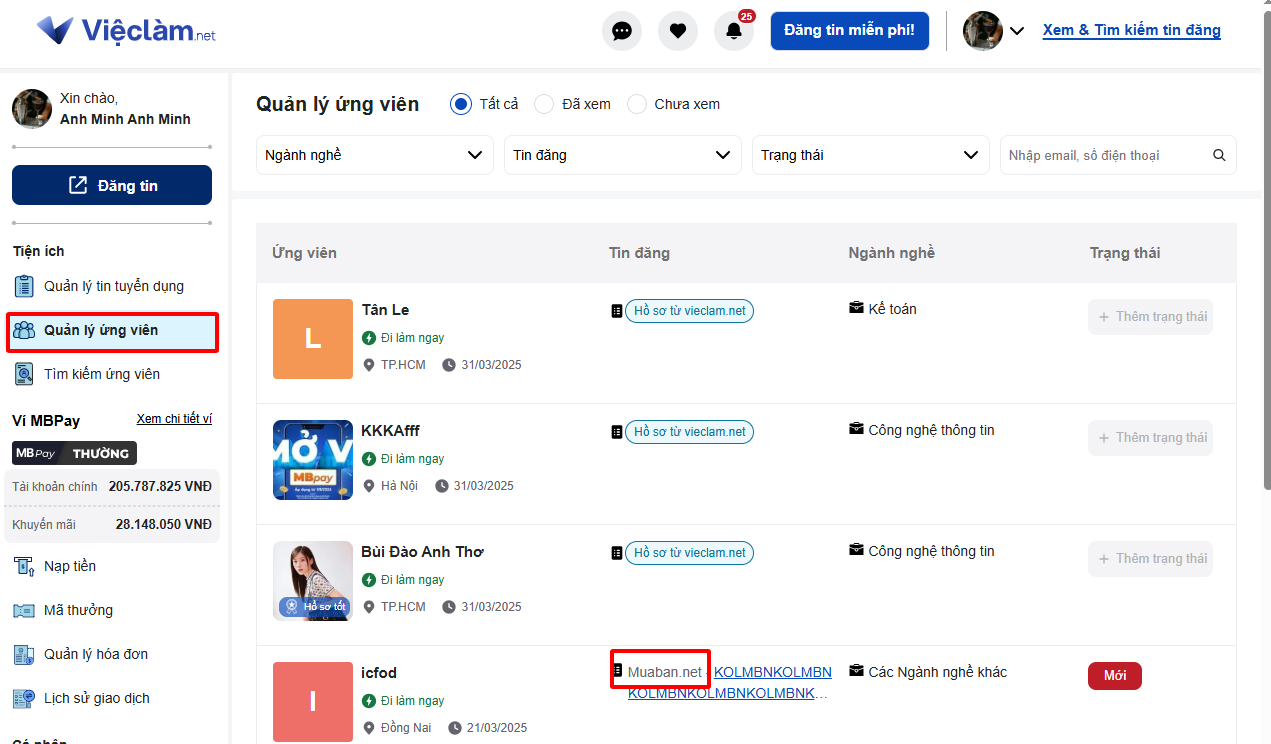Click the Nạp tiền wallet icon

[25, 566]
